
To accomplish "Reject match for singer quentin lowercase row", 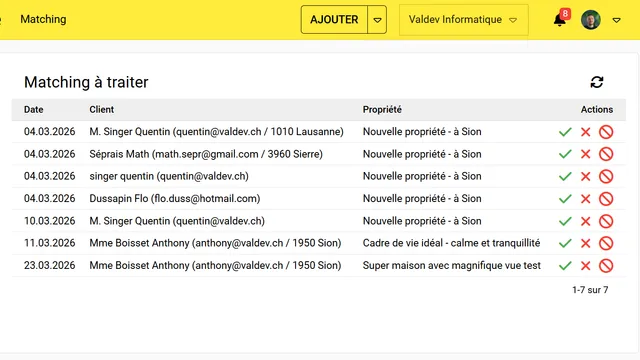I will (586, 176).
